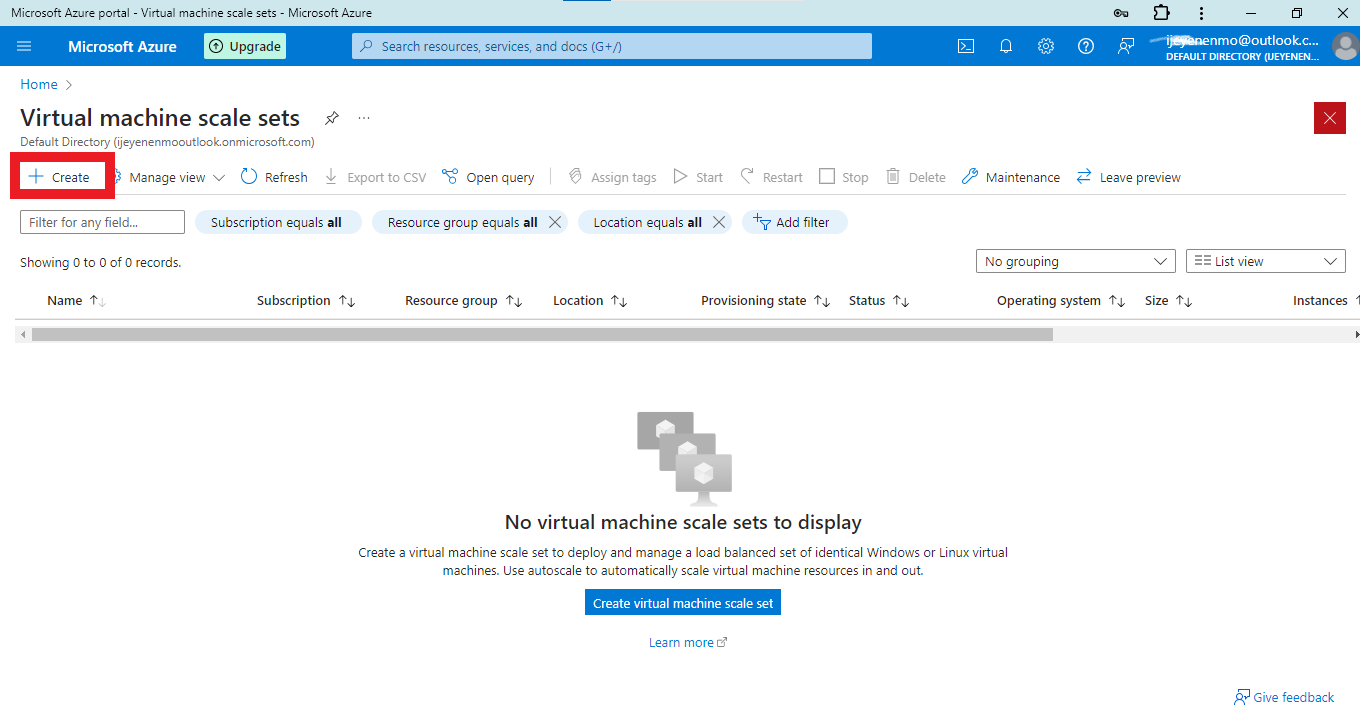This screenshot has height=725, width=1360.
Task: Open the notifications bell
Action: pyautogui.click(x=1006, y=46)
